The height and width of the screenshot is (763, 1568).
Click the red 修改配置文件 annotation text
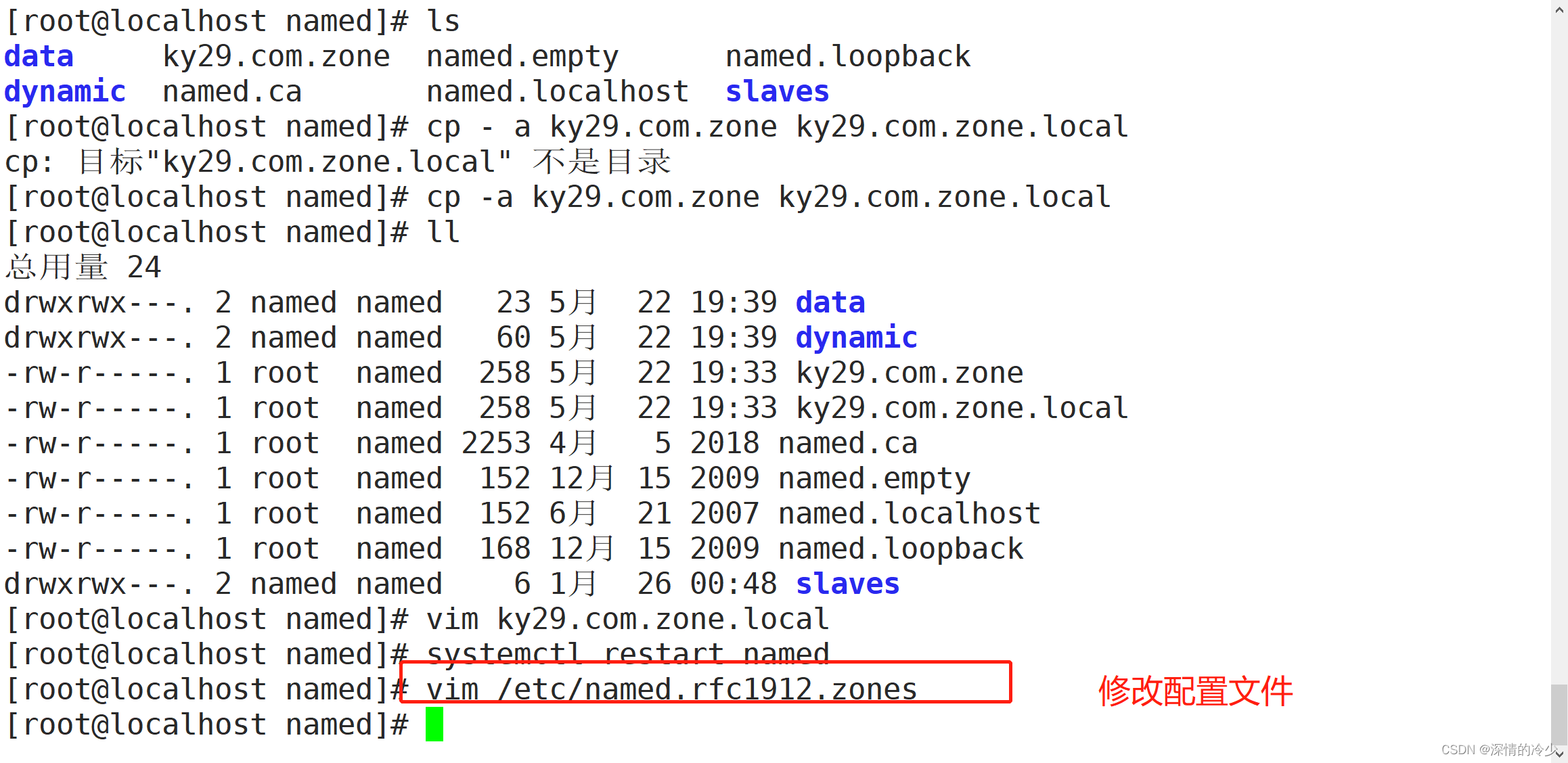[x=1195, y=691]
